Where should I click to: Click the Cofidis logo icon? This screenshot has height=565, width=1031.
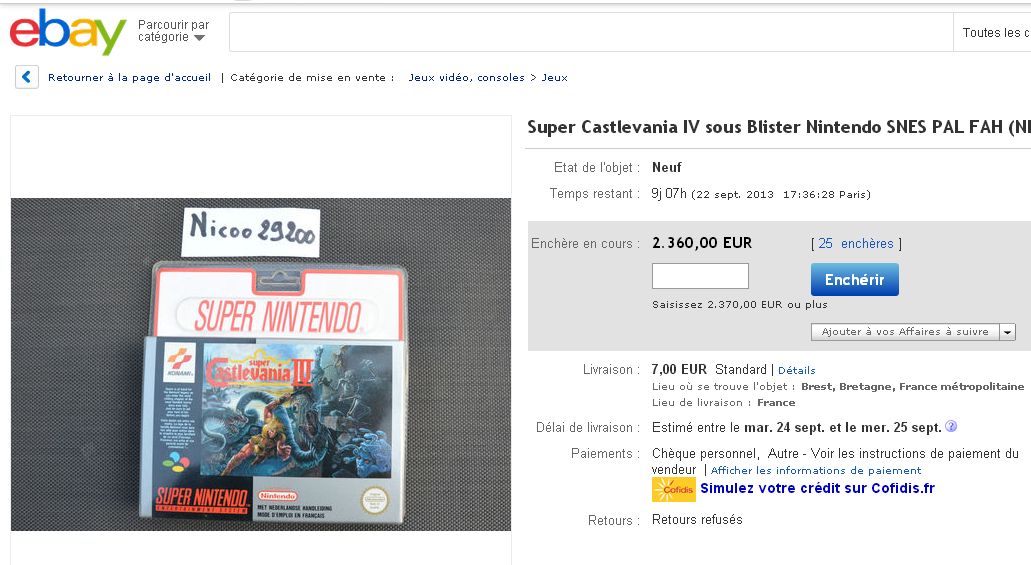673,489
